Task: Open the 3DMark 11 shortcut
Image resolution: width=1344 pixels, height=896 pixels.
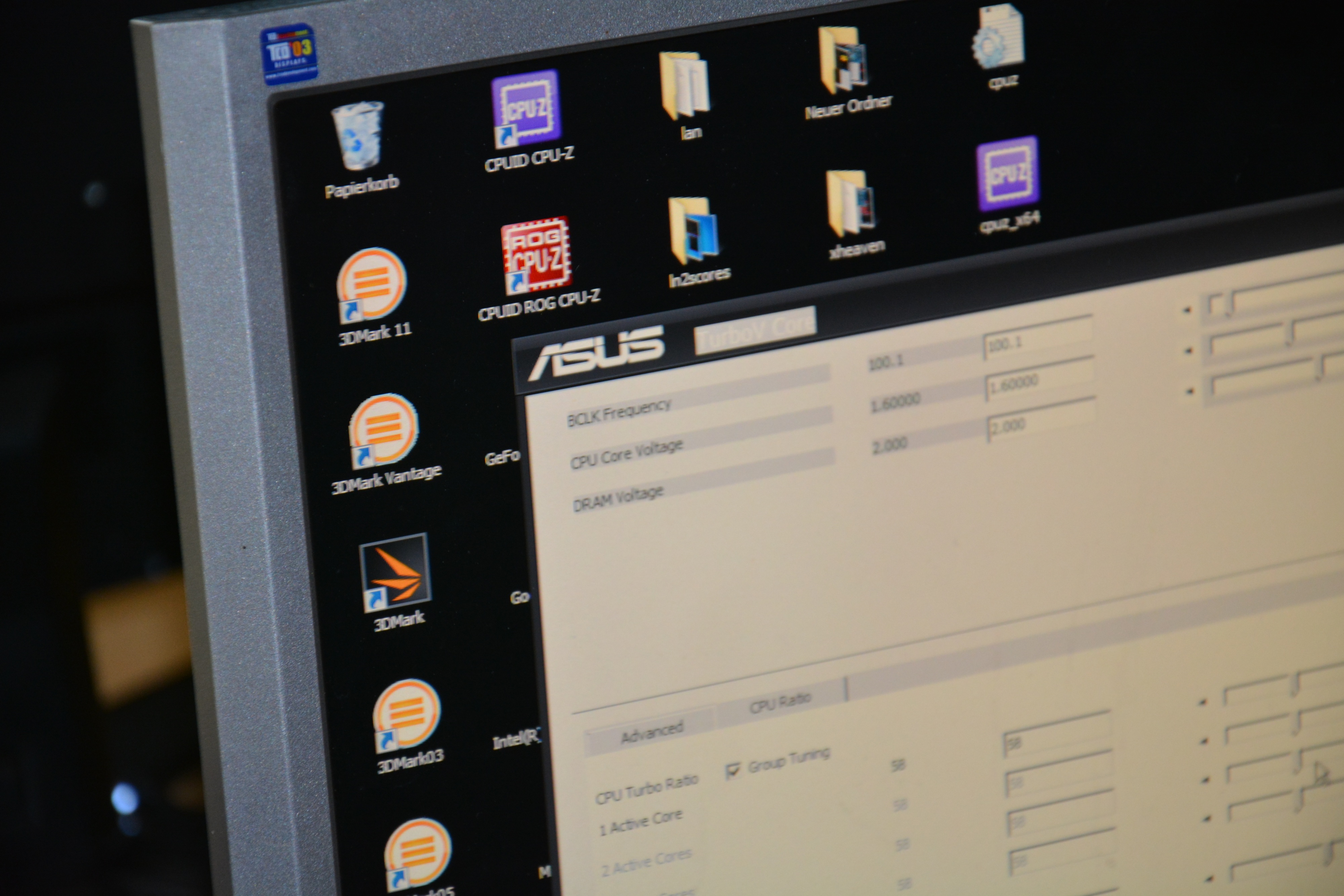Action: pyautogui.click(x=371, y=285)
